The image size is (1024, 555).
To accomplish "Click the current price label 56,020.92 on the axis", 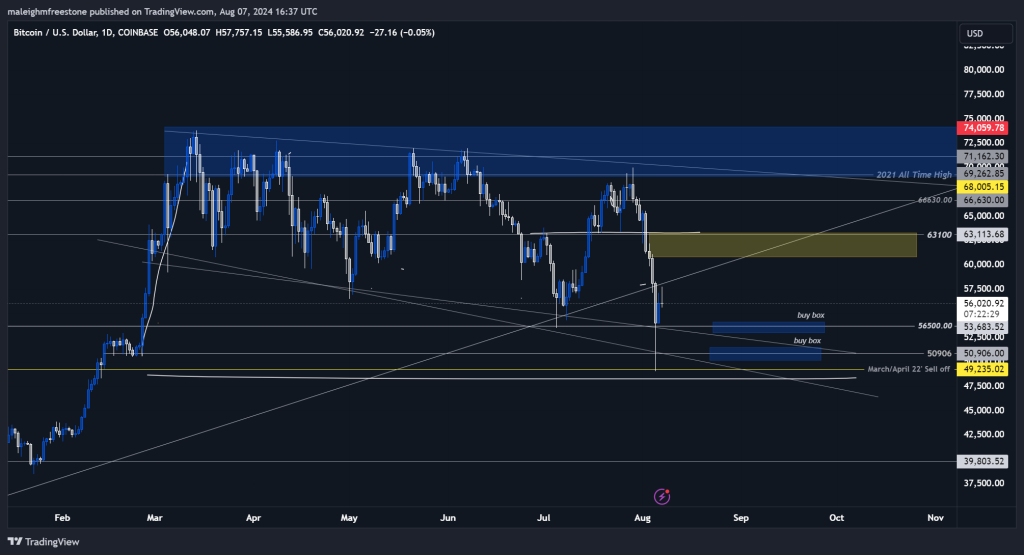I will click(982, 304).
